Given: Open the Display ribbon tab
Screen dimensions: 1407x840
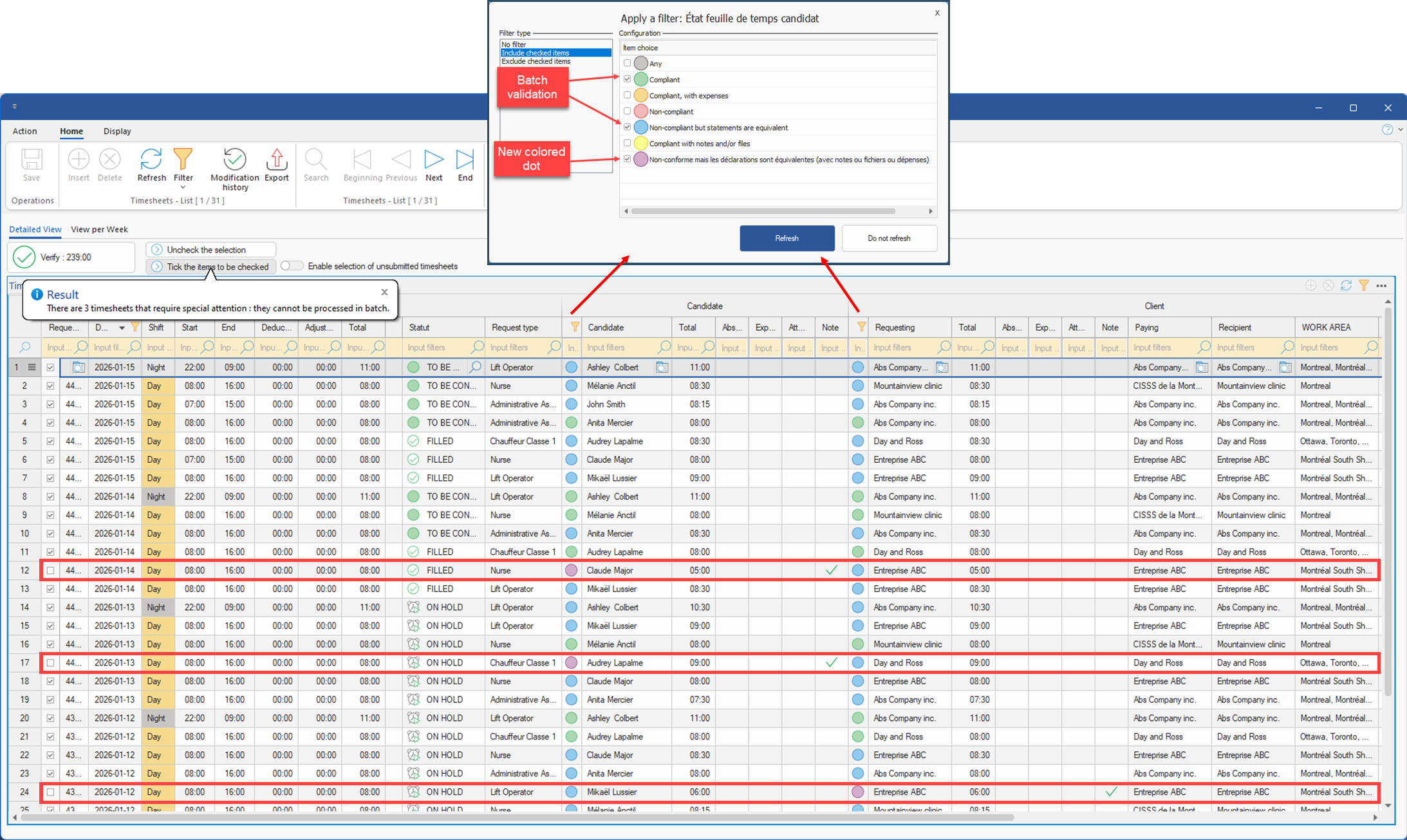Looking at the screenshot, I should pos(117,131).
